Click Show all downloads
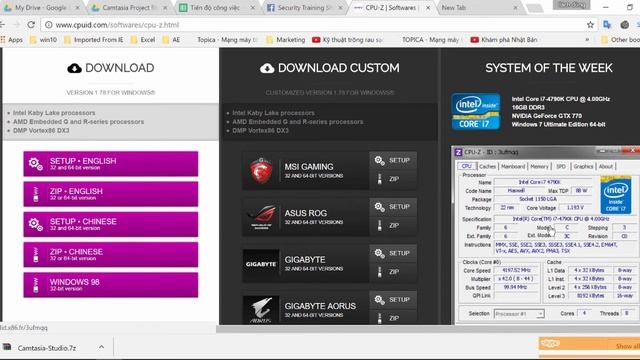The height and width of the screenshot is (360, 640). coord(627,347)
